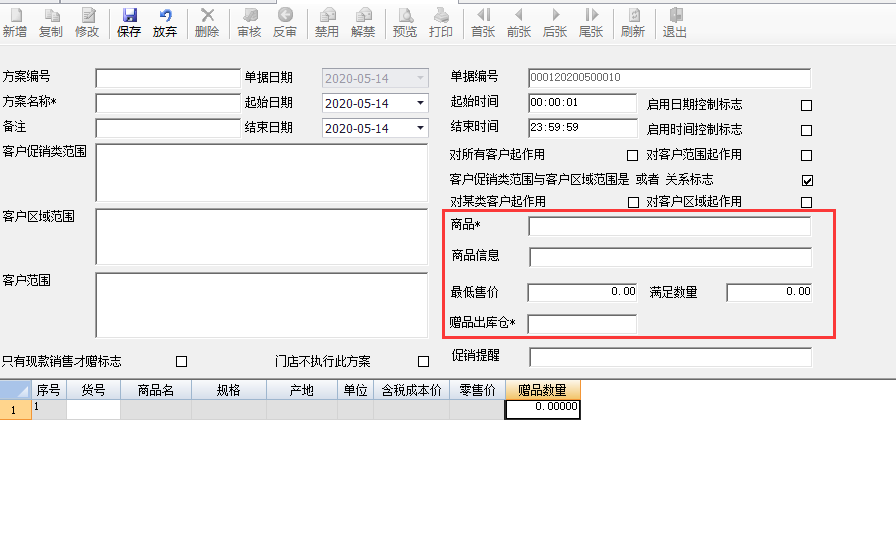Click the 备注 input field
Image resolution: width=896 pixels, height=544 pixels.
pos(168,128)
